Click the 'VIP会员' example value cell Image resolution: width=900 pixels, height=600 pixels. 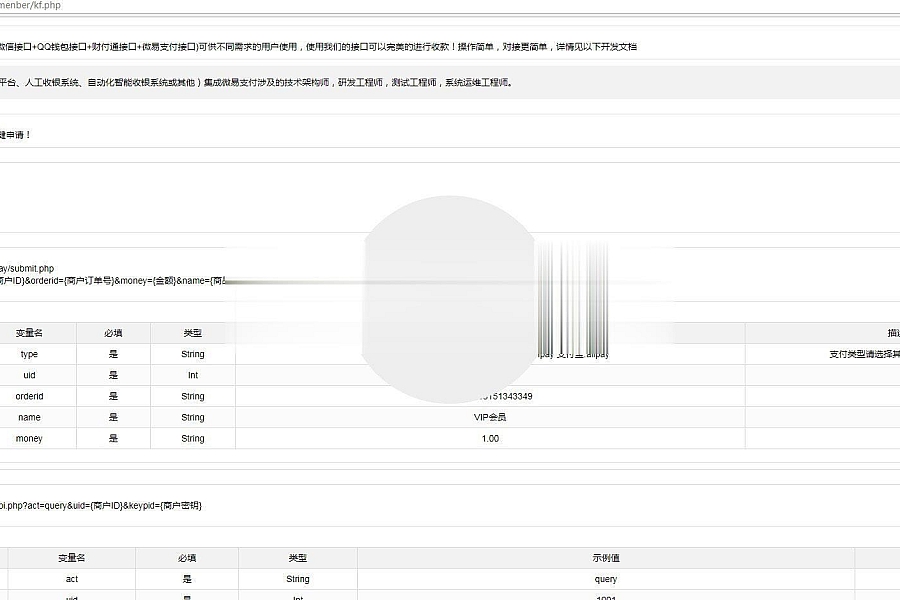coord(490,417)
